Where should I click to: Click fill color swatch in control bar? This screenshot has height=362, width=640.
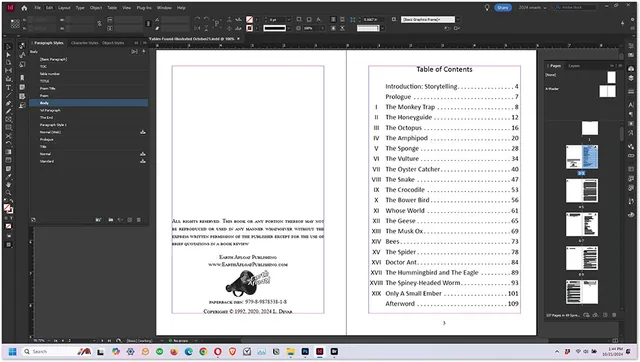click(x=249, y=19)
